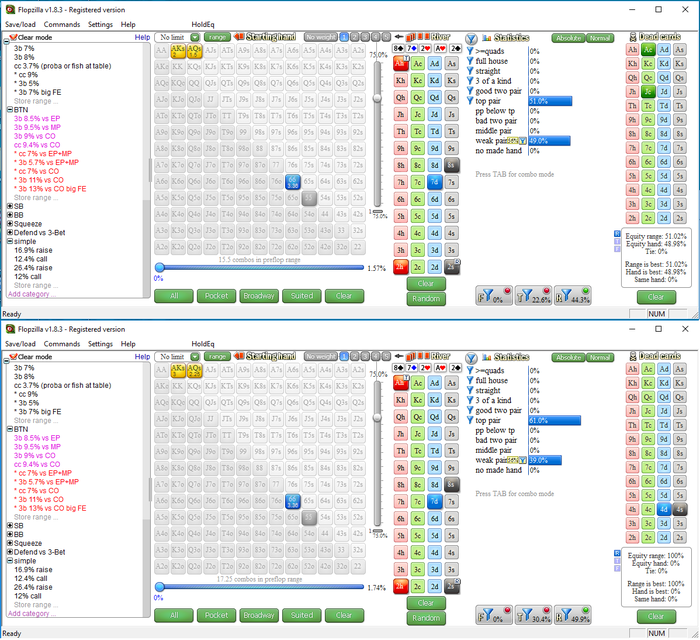Click the 66 hand cell in top window

pos(292,182)
